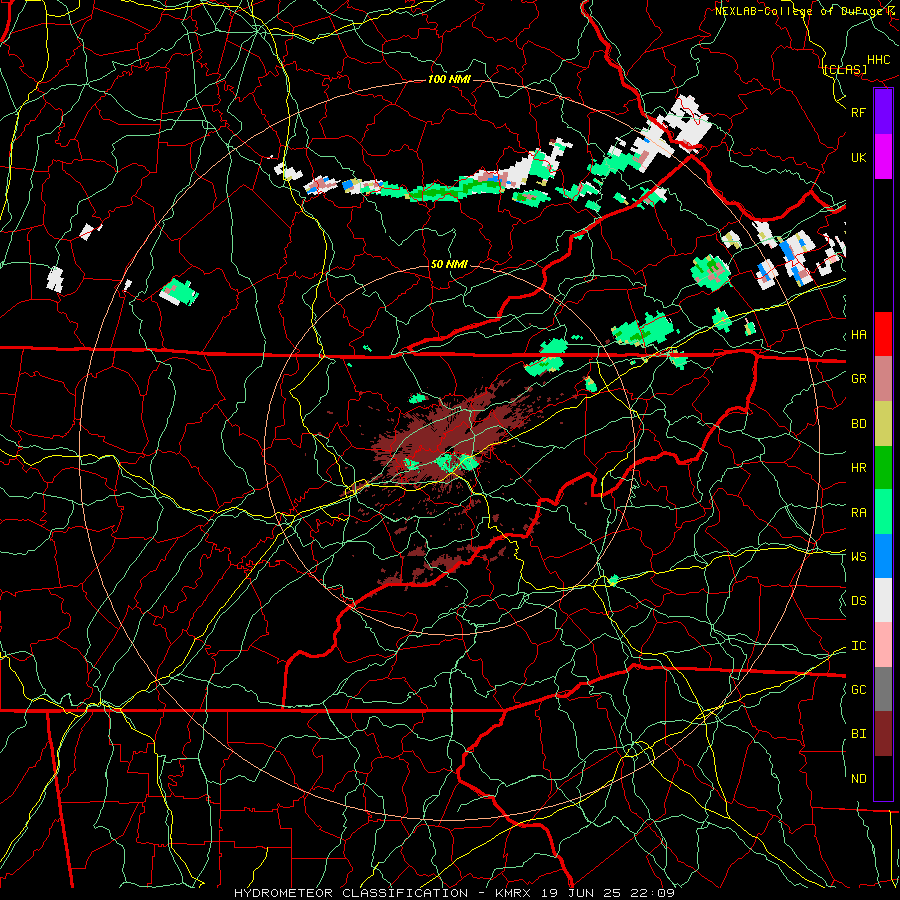Click the 'WS' legend label text
The image size is (900, 900).
coord(858,557)
